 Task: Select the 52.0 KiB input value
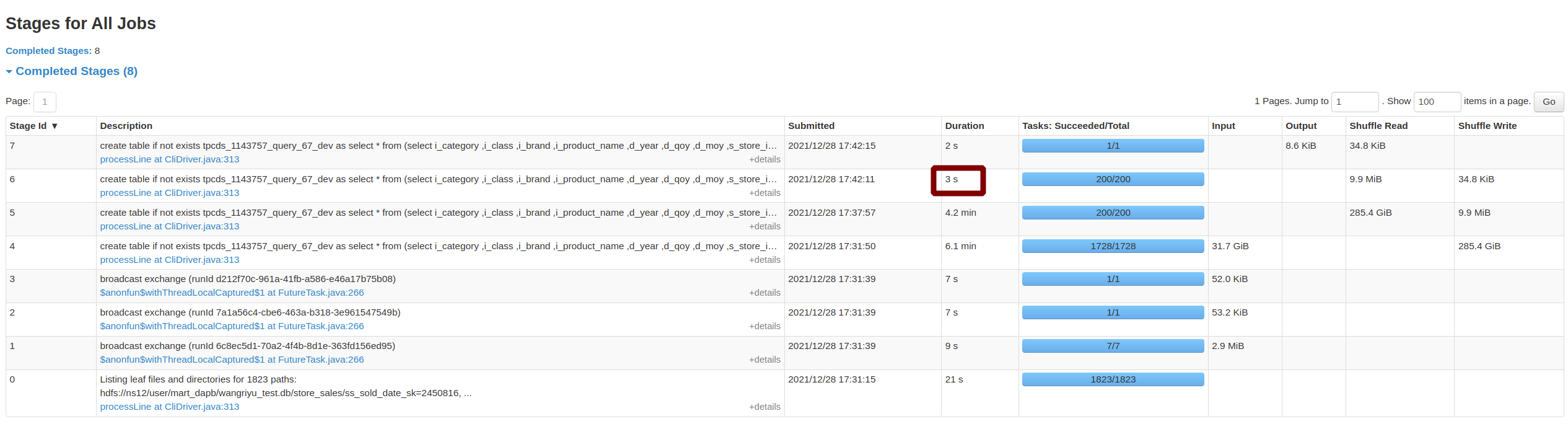(1230, 279)
